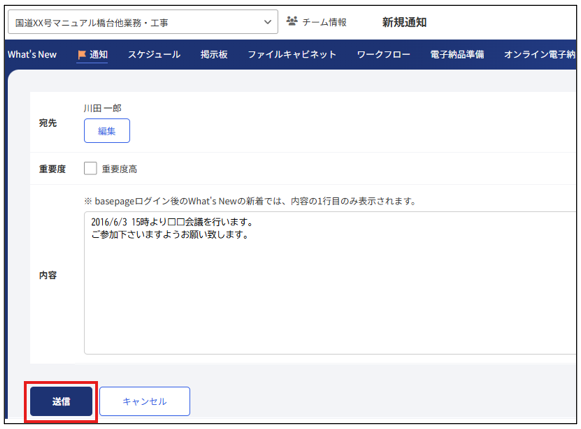Open the ワークフロー tab
581x429 pixels.
(383, 55)
